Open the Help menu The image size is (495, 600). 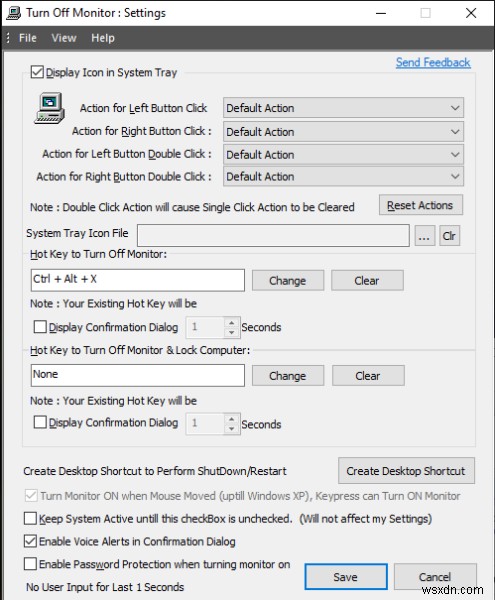[x=103, y=38]
